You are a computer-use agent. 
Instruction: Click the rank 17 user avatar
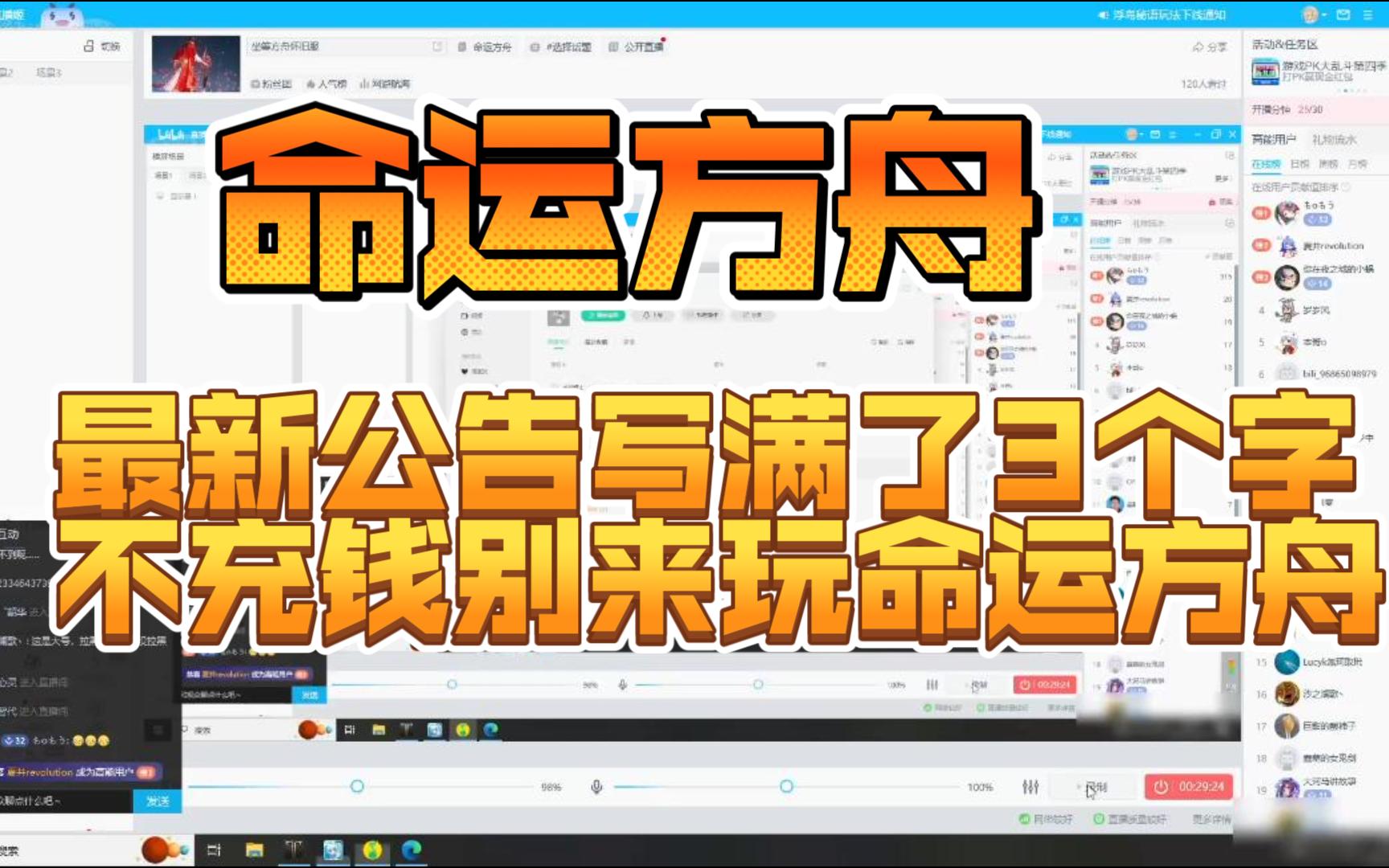point(1287,726)
